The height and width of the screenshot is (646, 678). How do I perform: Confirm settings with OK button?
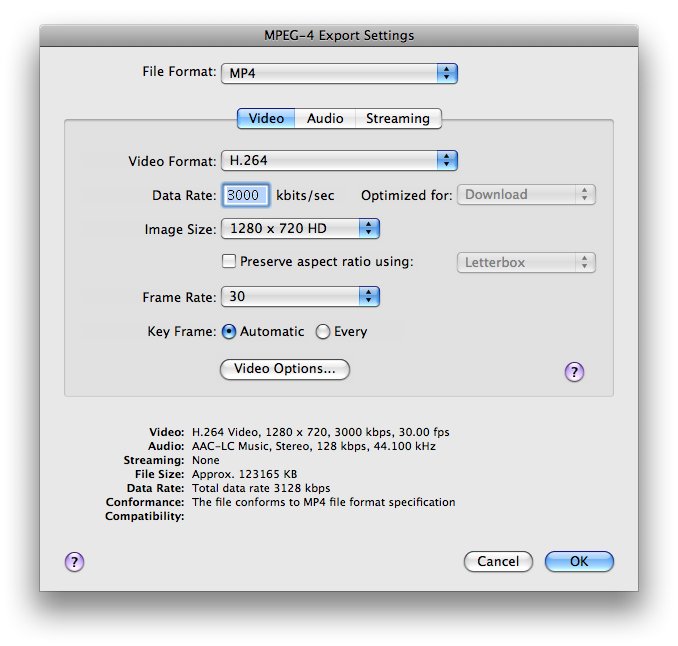pos(579,561)
